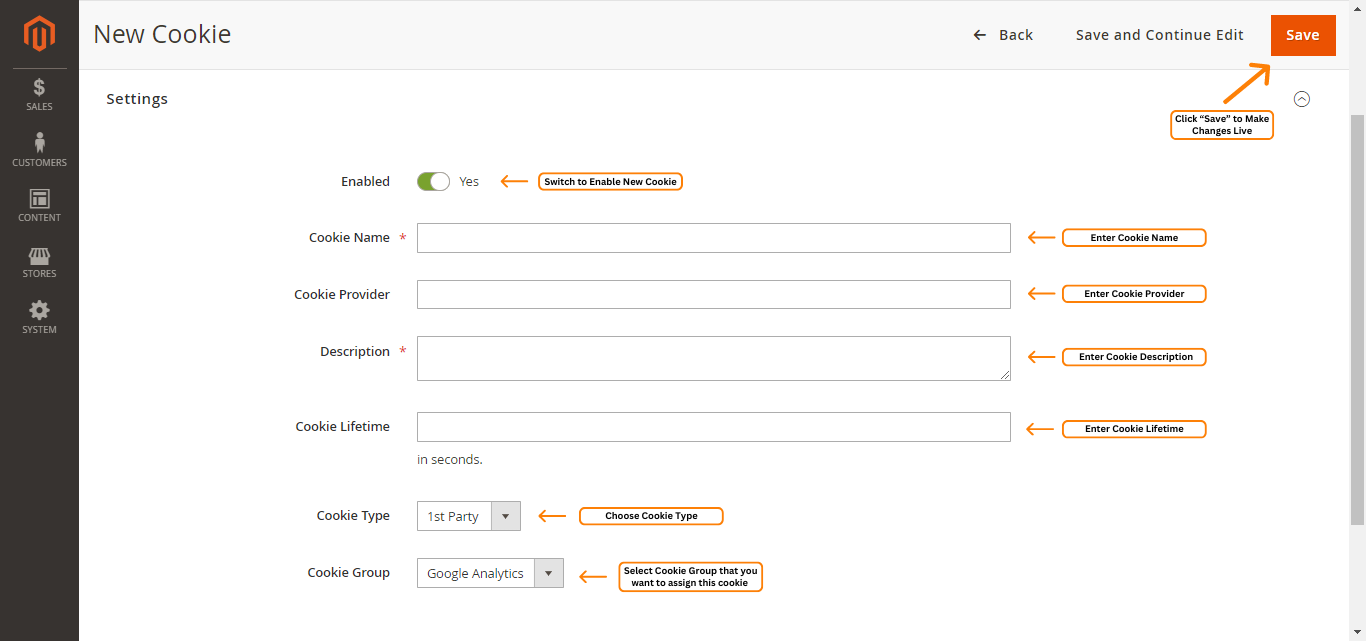1366x641 pixels.
Task: Focus the Cookie Provider field
Action: pyautogui.click(x=714, y=294)
